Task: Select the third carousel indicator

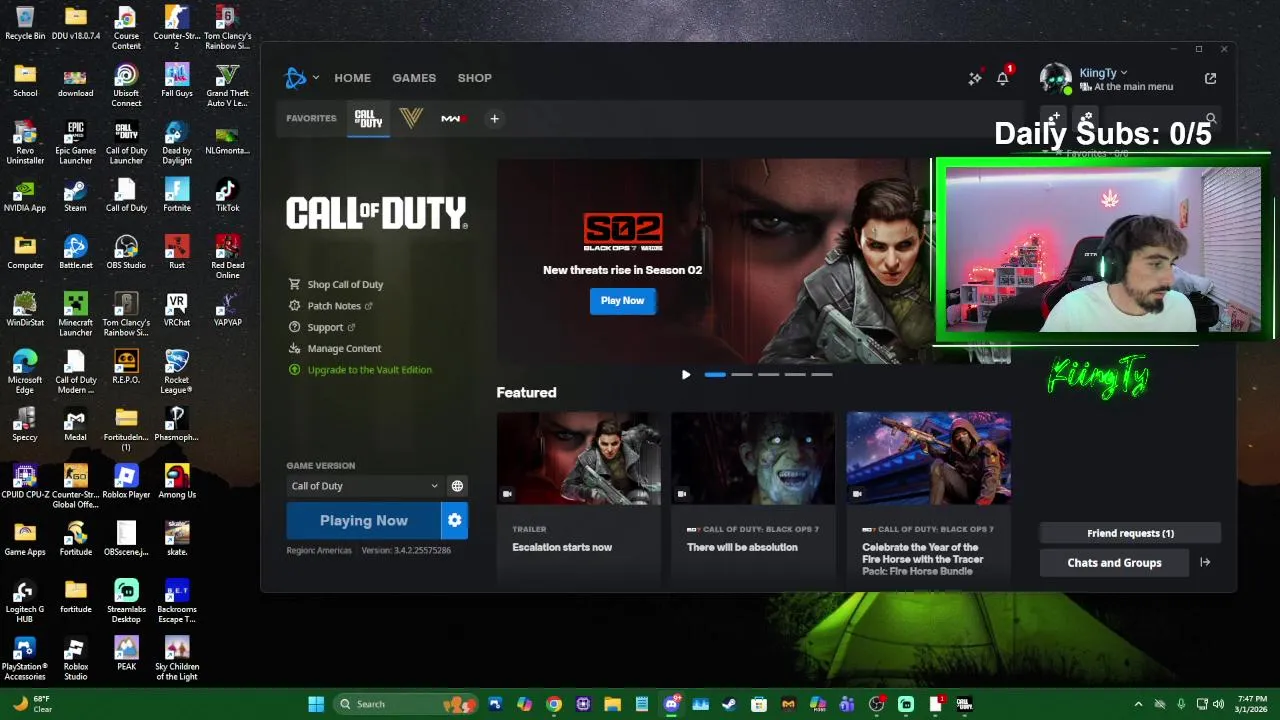Action: click(x=768, y=375)
